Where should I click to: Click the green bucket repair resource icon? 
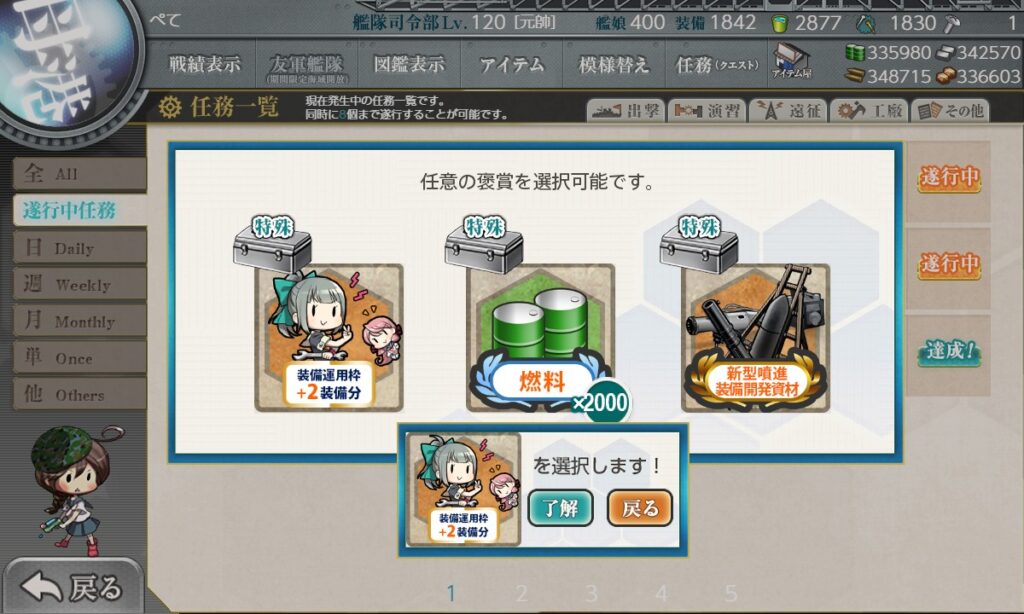point(779,24)
